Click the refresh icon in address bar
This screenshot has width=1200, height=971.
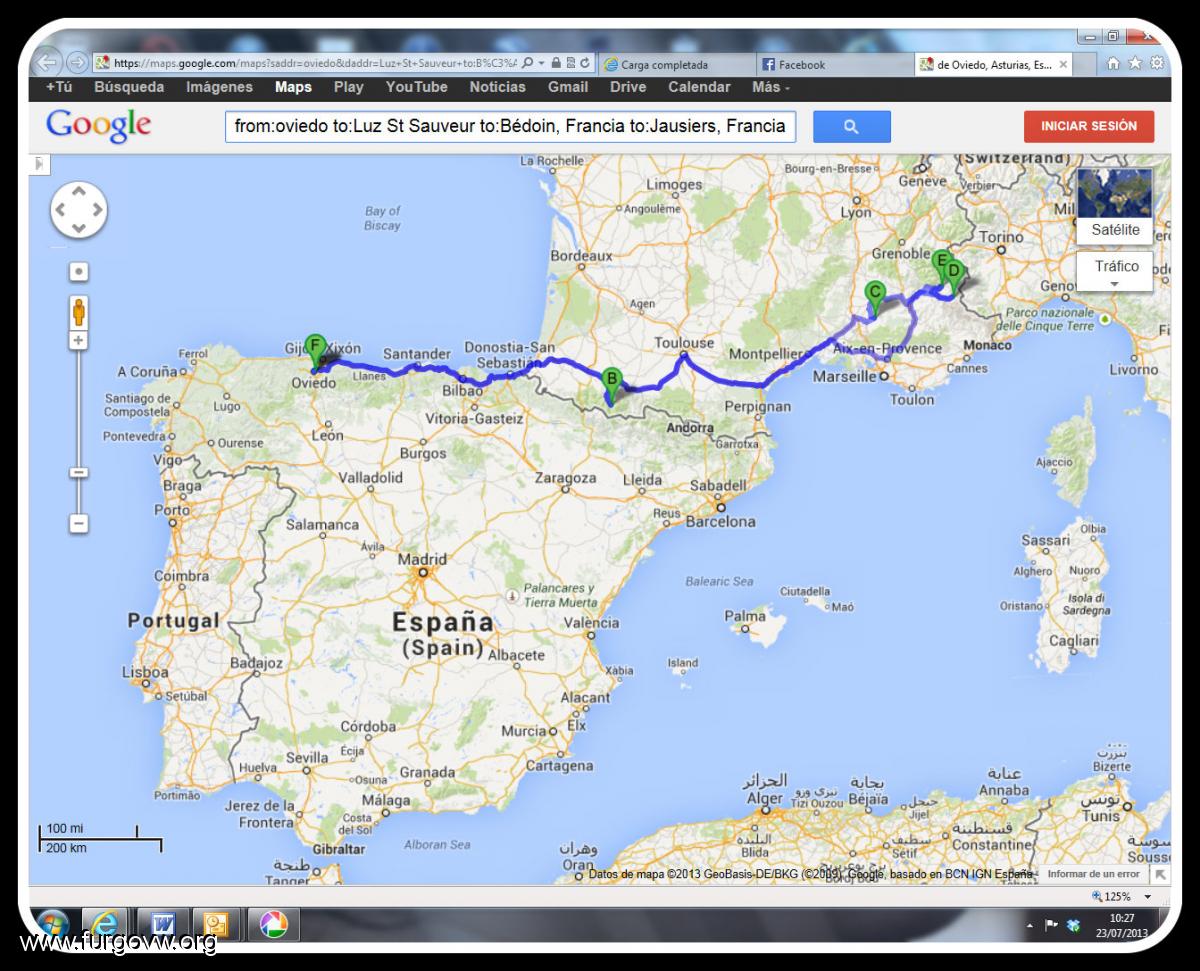[x=585, y=64]
